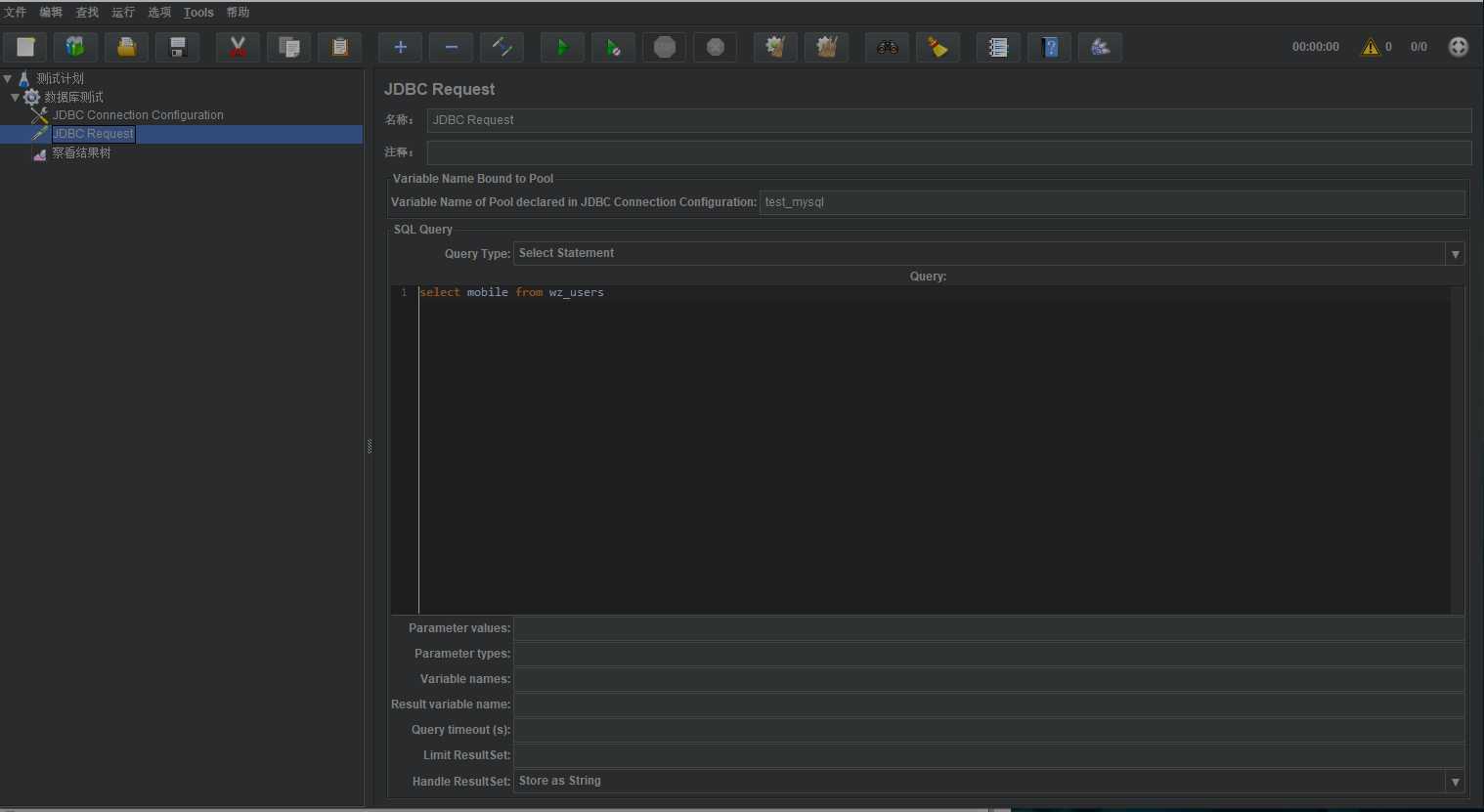Open existing file icon
The image size is (1484, 812).
126,47
